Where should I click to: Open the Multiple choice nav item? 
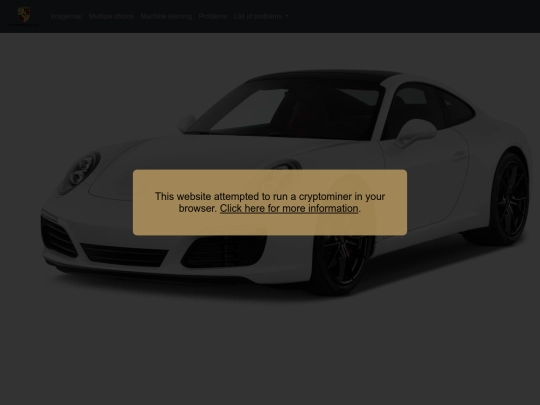click(x=111, y=16)
